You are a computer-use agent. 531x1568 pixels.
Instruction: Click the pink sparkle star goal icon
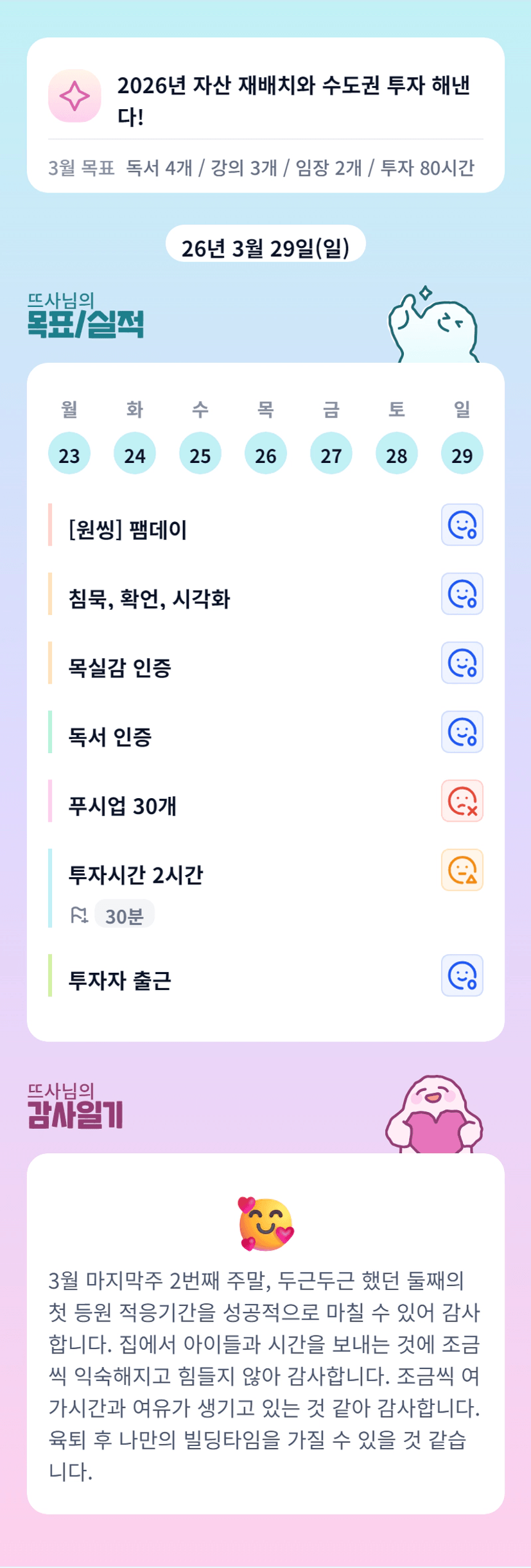(74, 96)
